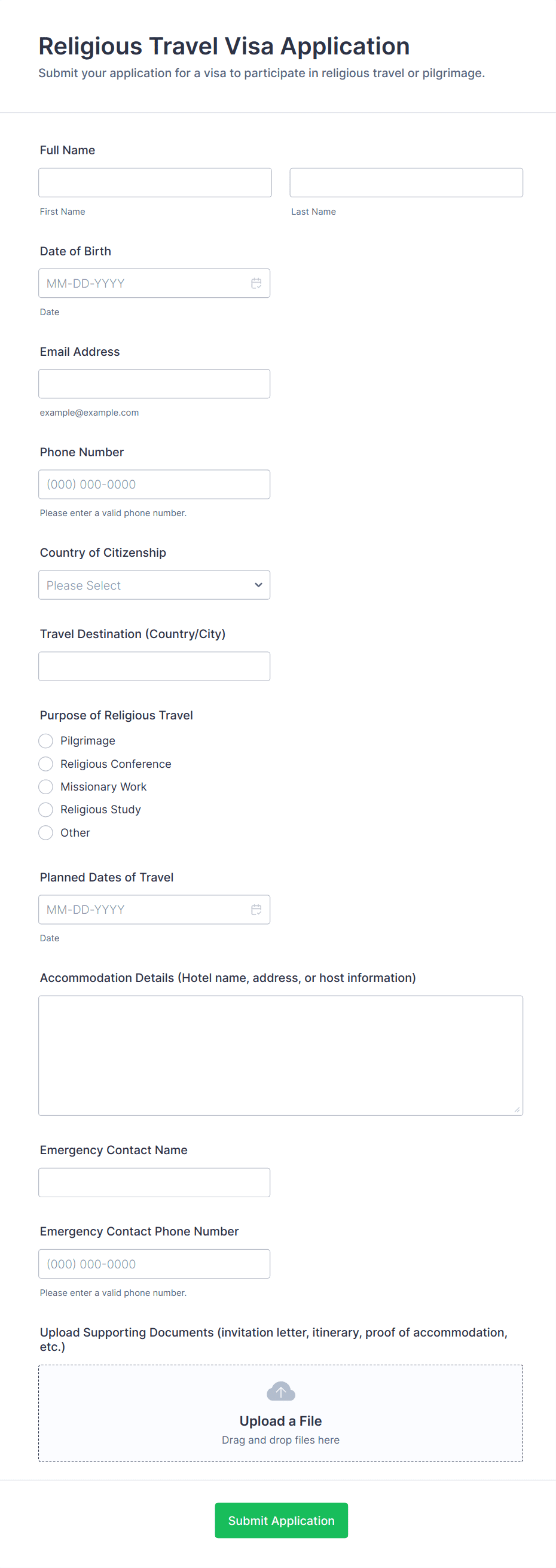
Task: Click the Date of Birth date input
Action: click(143, 283)
